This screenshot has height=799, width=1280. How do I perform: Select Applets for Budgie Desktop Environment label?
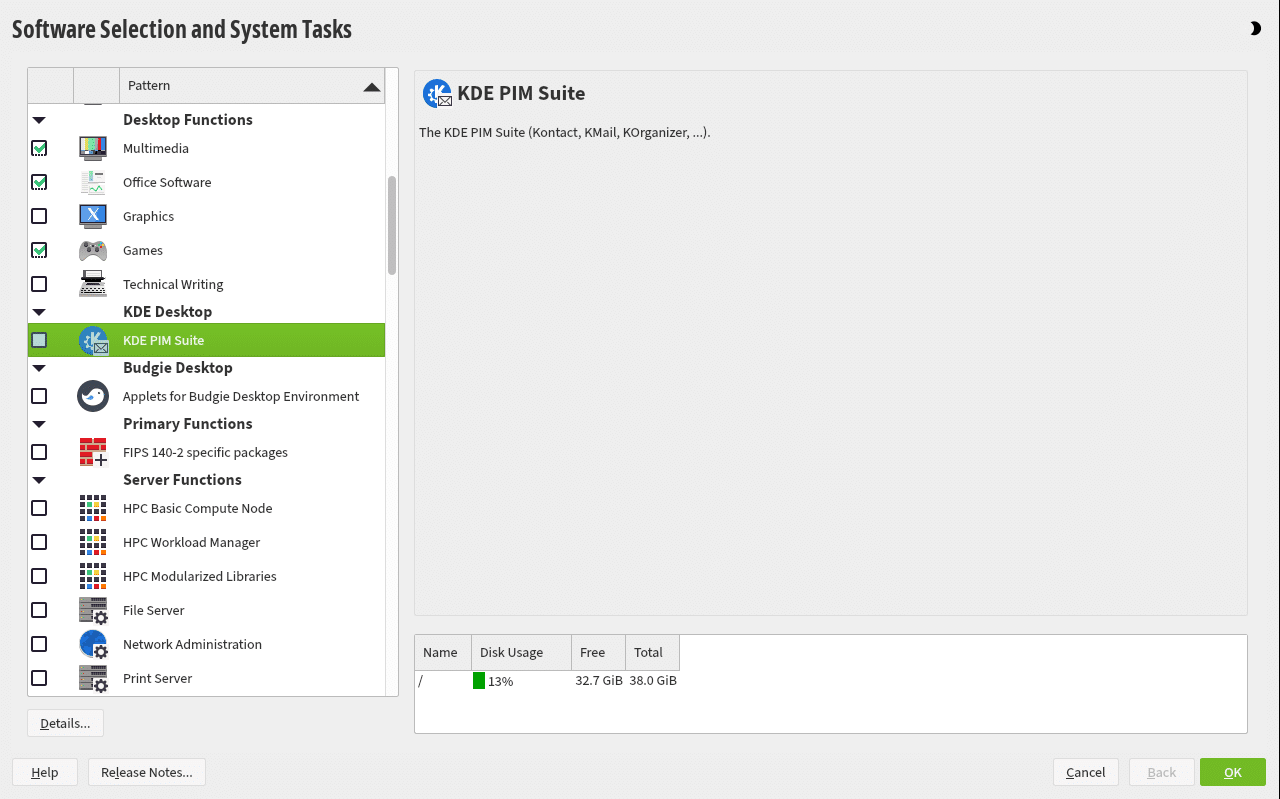point(241,396)
